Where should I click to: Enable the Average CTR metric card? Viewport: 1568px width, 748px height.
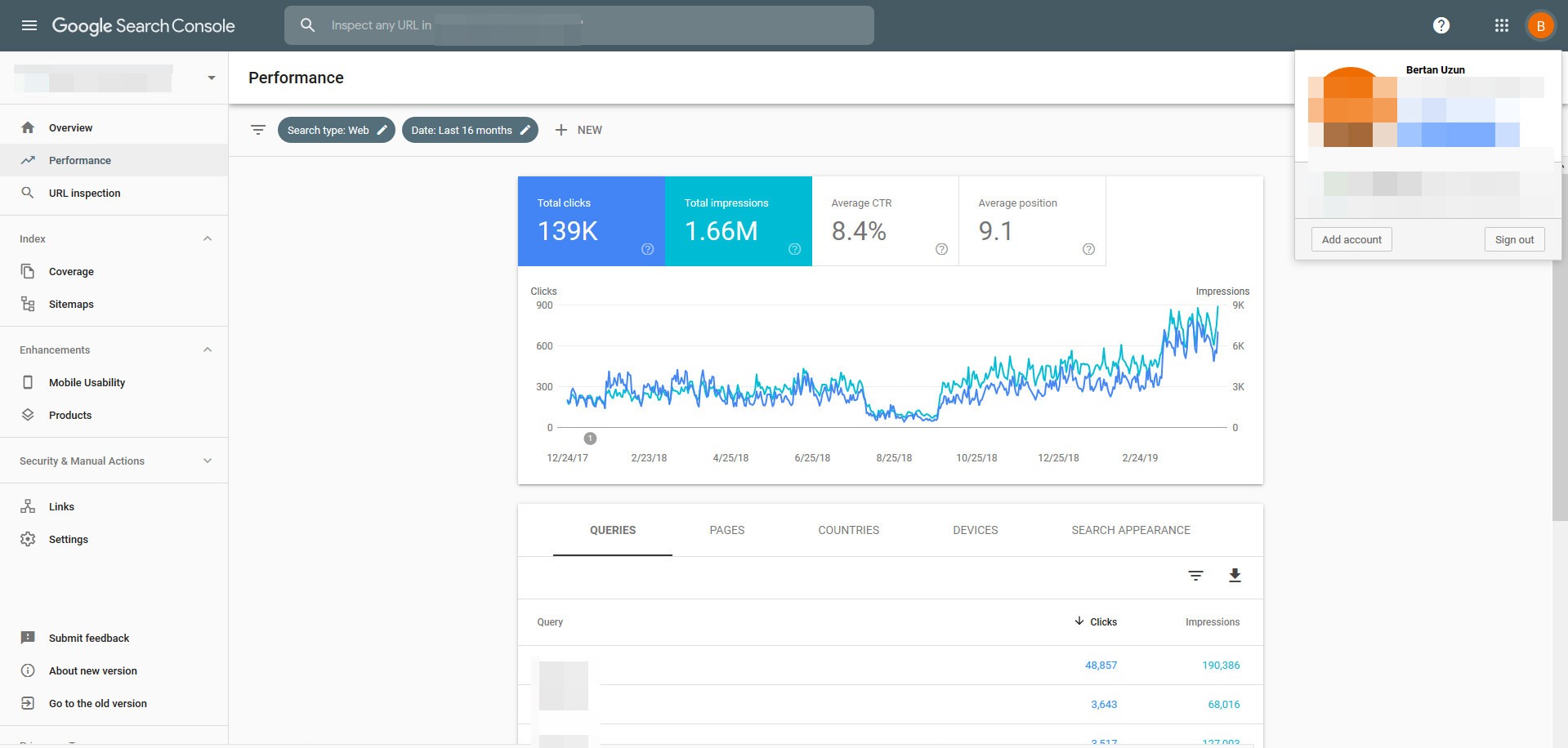coord(885,221)
